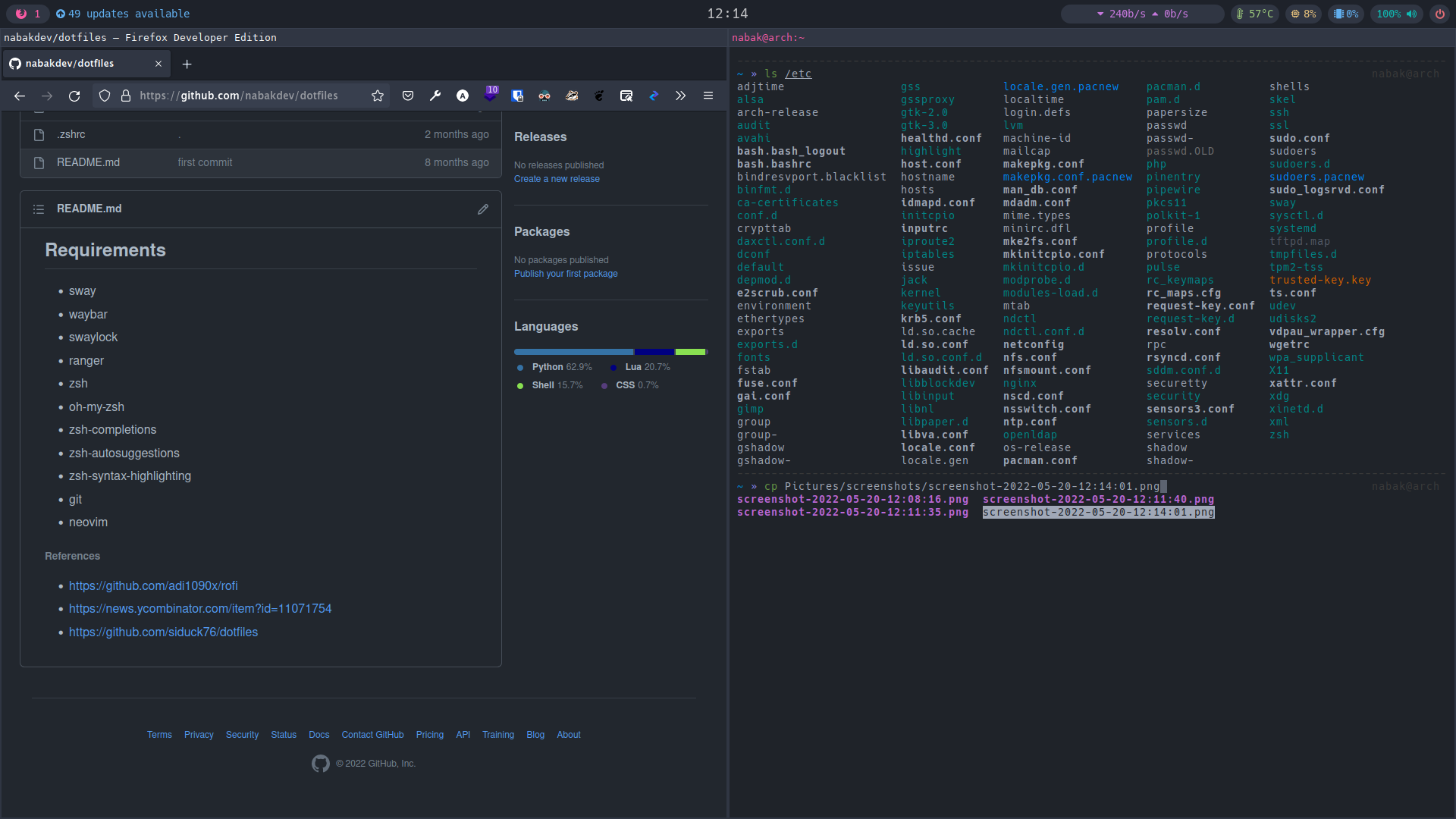Click the Firefox settings hamburger menu icon

[x=708, y=95]
